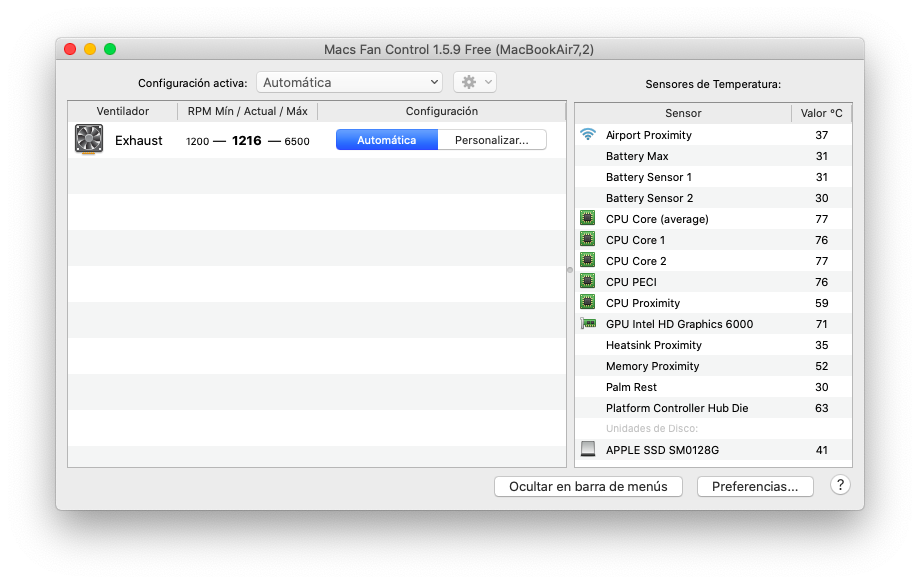The width and height of the screenshot is (920, 584).
Task: Click the Exhaust fan icon
Action: (89, 140)
